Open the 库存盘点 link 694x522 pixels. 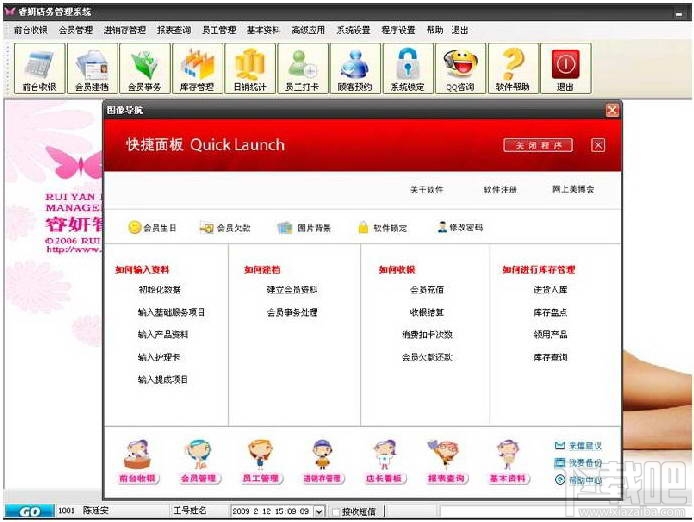click(x=550, y=312)
